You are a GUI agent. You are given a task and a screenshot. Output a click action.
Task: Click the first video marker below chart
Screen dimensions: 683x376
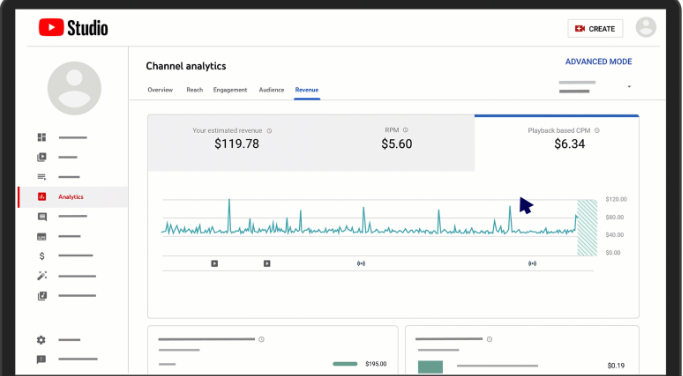click(214, 264)
